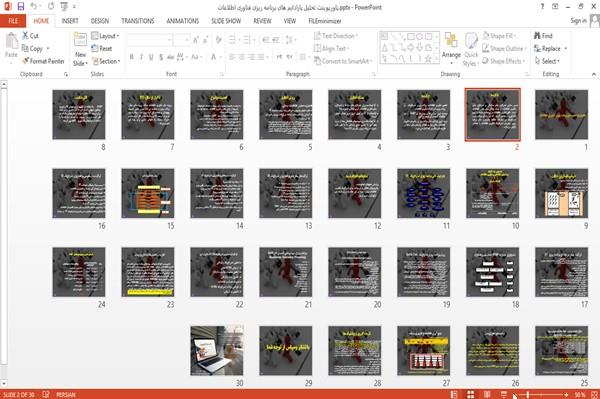Toggle Italic formatting

tap(141, 57)
